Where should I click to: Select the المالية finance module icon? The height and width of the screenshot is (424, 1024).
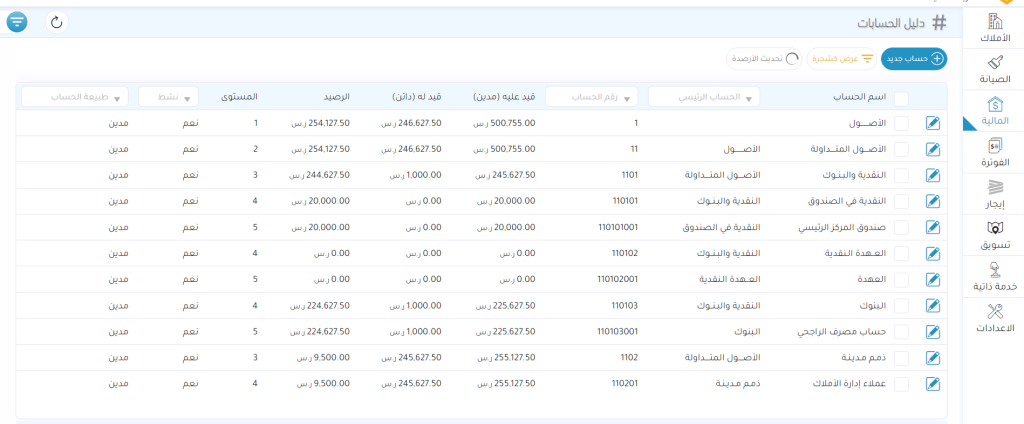[996, 105]
